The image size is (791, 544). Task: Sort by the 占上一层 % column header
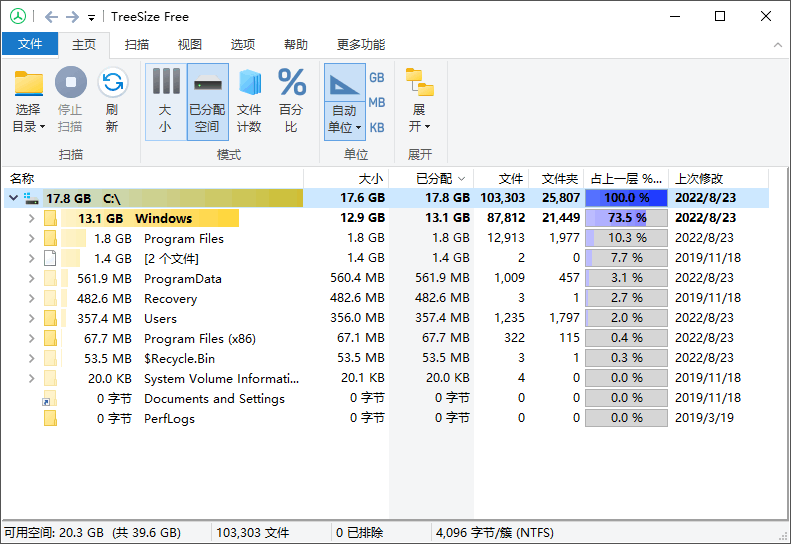626,179
